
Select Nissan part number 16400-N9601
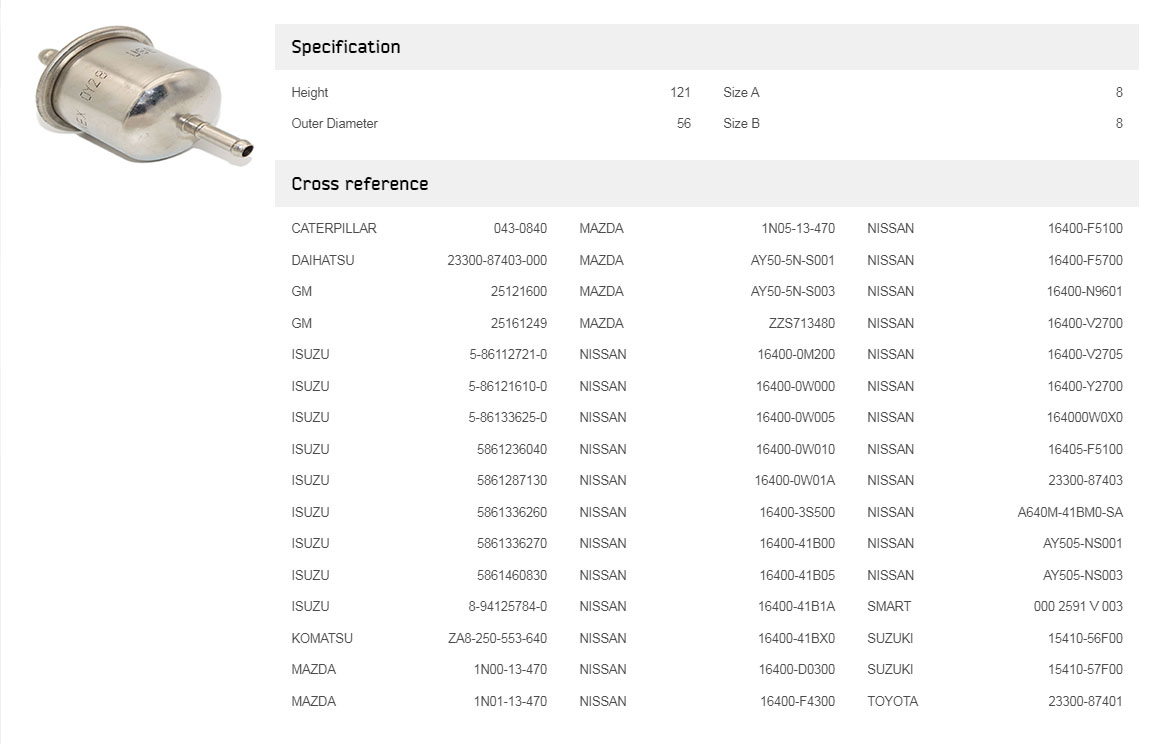[1085, 292]
